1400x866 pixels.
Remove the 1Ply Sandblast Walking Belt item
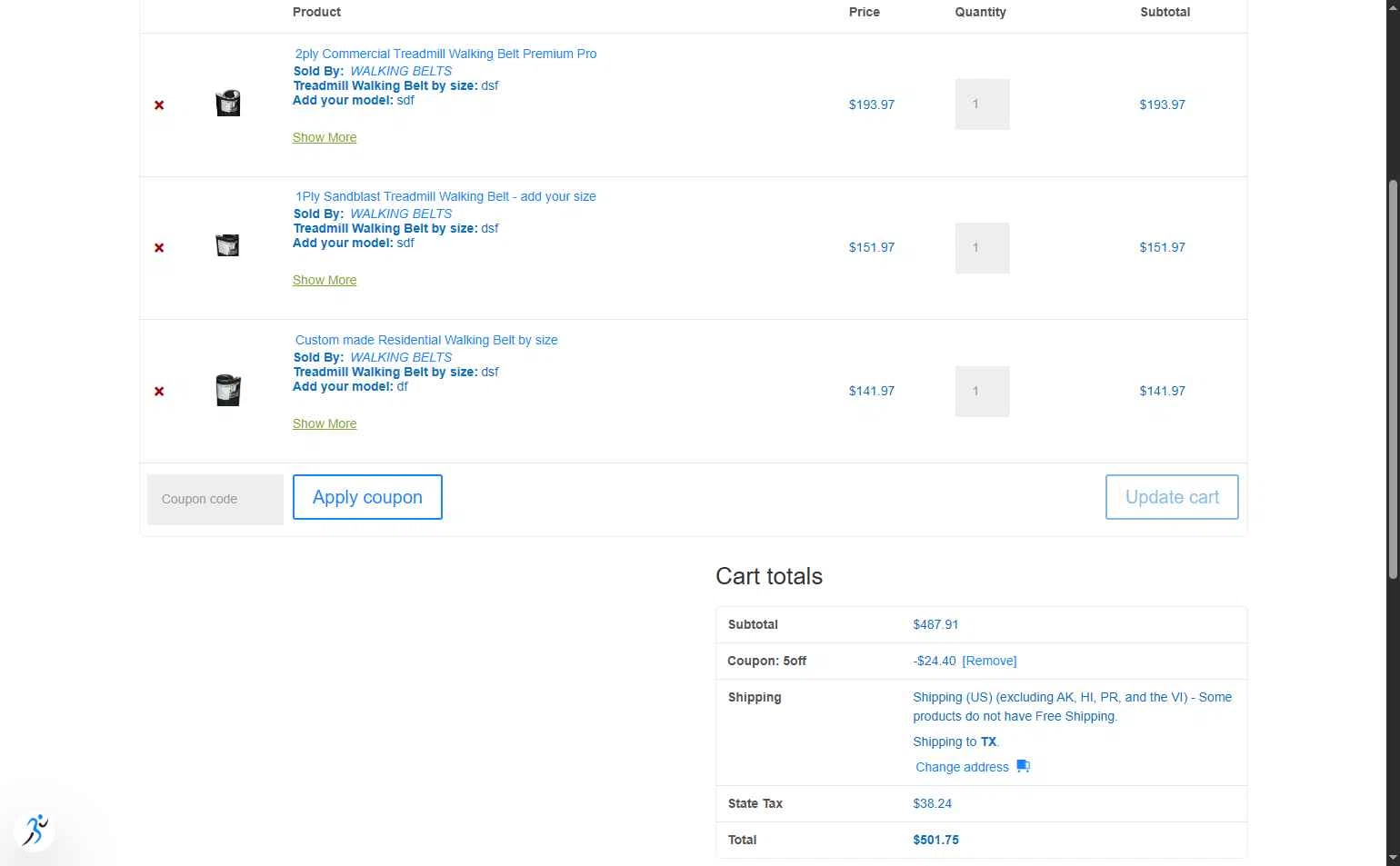(x=159, y=248)
